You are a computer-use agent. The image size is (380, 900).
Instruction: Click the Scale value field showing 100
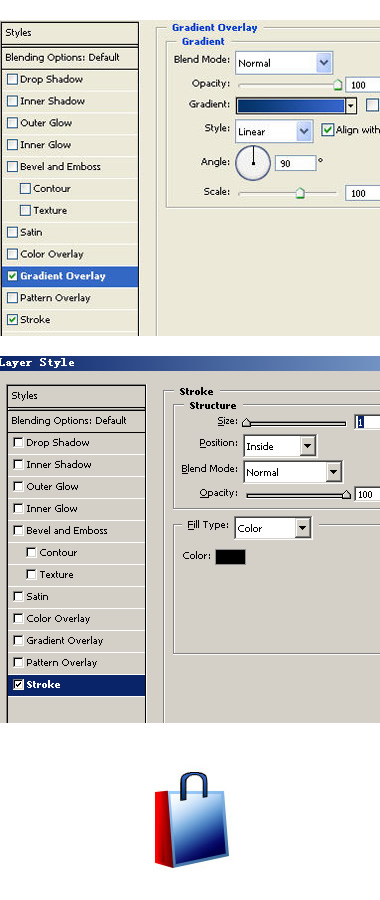coord(362,193)
